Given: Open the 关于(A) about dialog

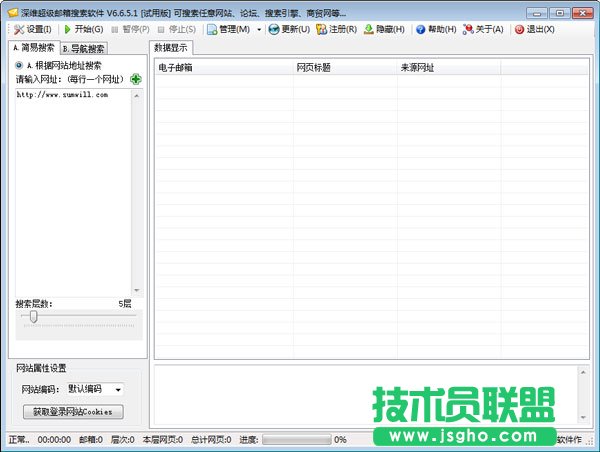Looking at the screenshot, I should [x=483, y=29].
